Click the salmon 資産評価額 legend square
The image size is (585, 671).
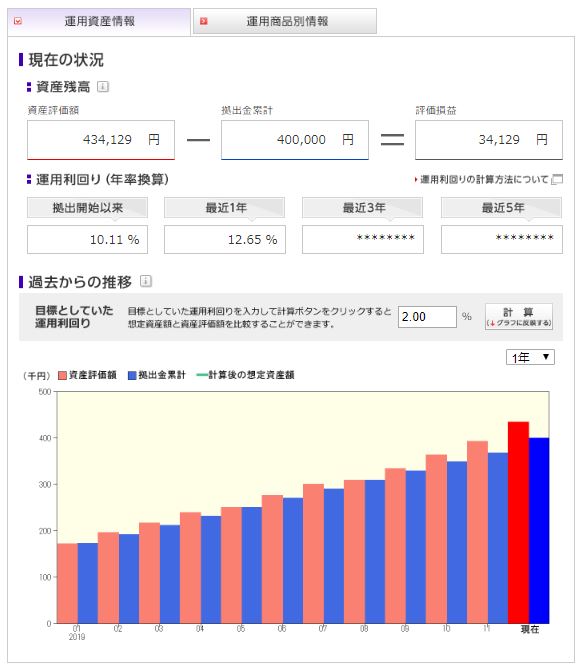62,375
